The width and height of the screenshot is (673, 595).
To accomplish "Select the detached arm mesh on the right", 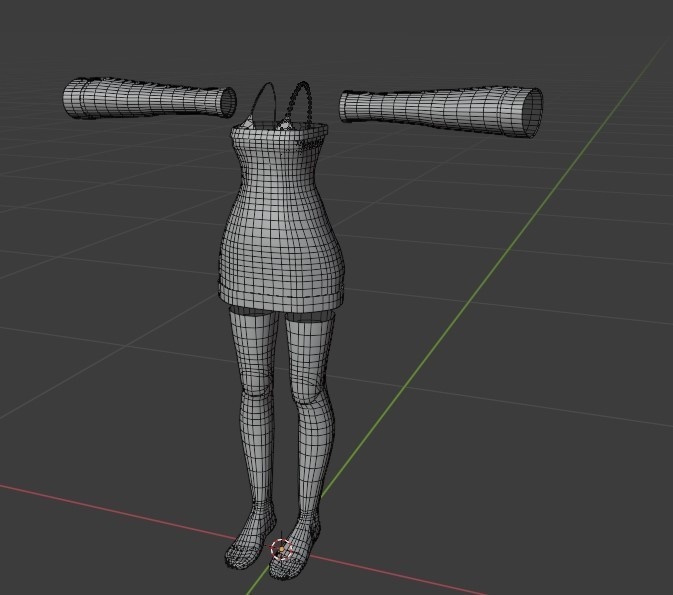I will (x=441, y=112).
